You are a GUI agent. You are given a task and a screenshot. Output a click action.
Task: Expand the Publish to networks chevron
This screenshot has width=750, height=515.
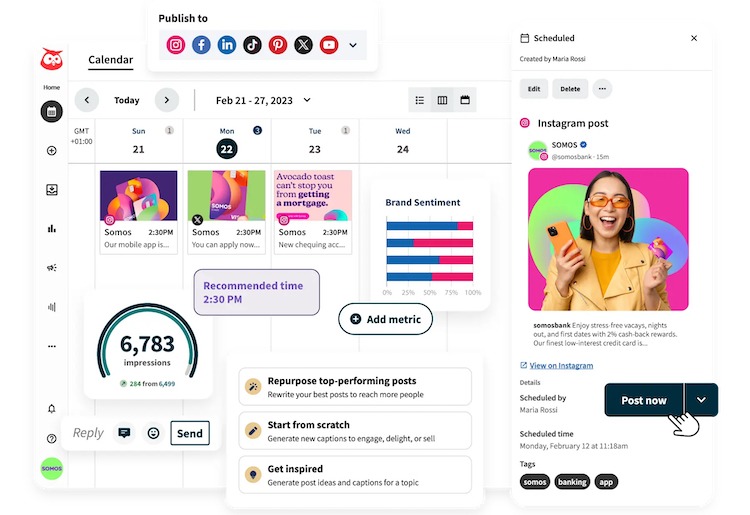pyautogui.click(x=353, y=45)
